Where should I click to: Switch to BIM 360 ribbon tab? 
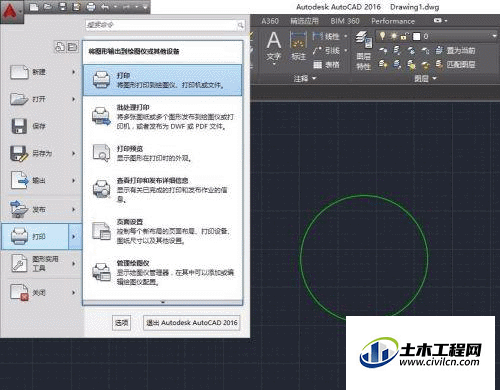(x=345, y=21)
